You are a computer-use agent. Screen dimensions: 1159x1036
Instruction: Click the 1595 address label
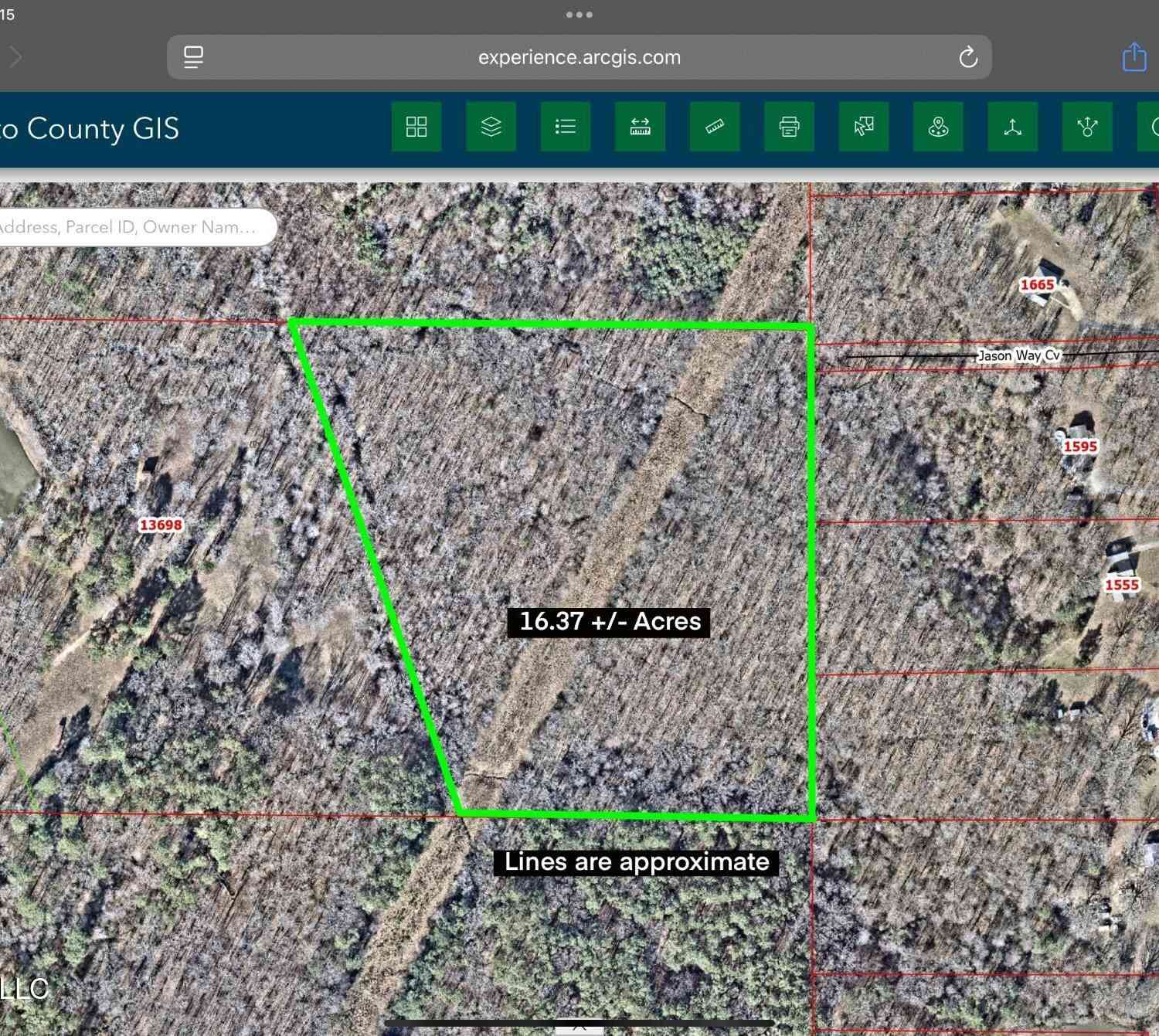1080,447
